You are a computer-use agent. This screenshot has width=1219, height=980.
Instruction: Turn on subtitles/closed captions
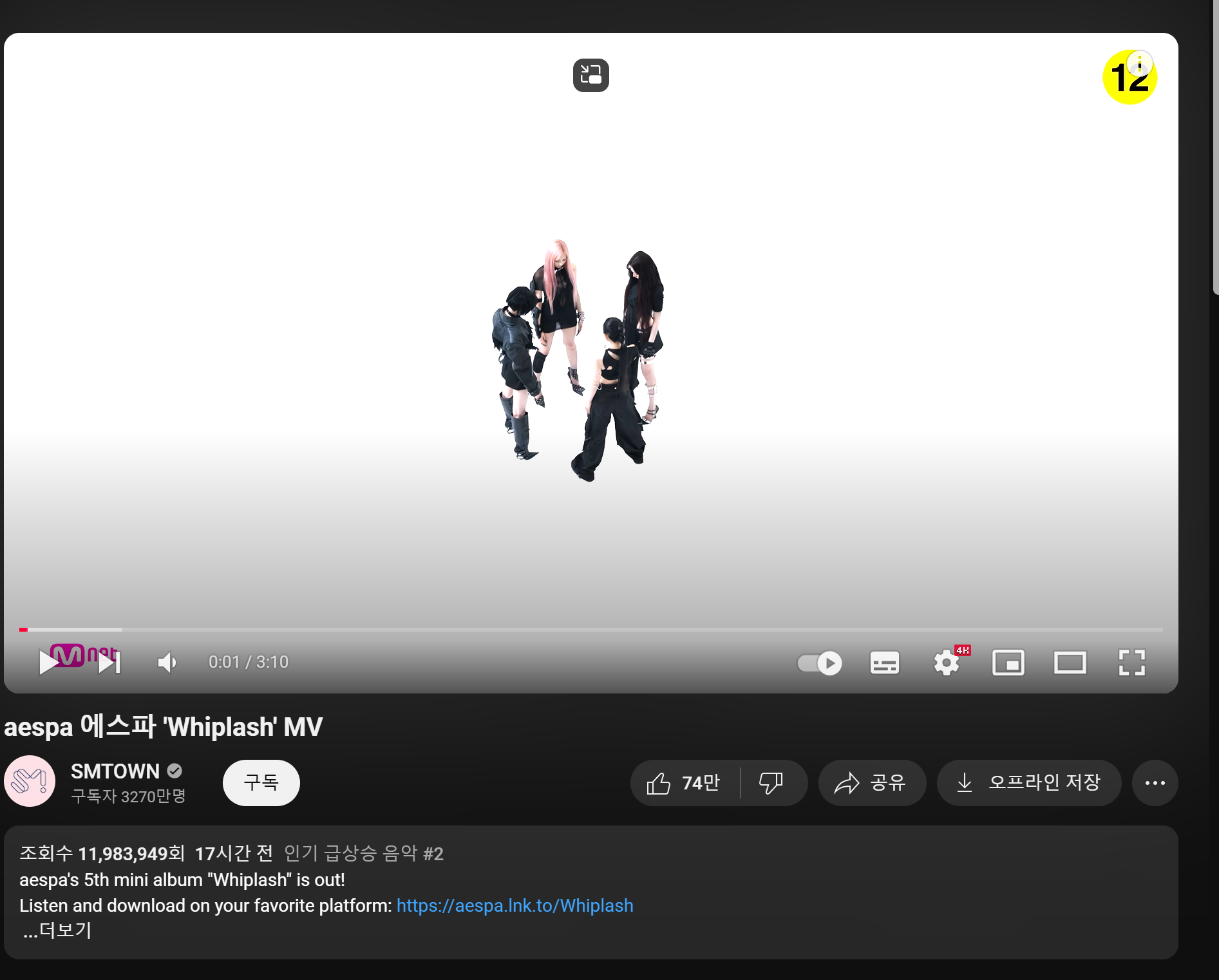click(885, 663)
